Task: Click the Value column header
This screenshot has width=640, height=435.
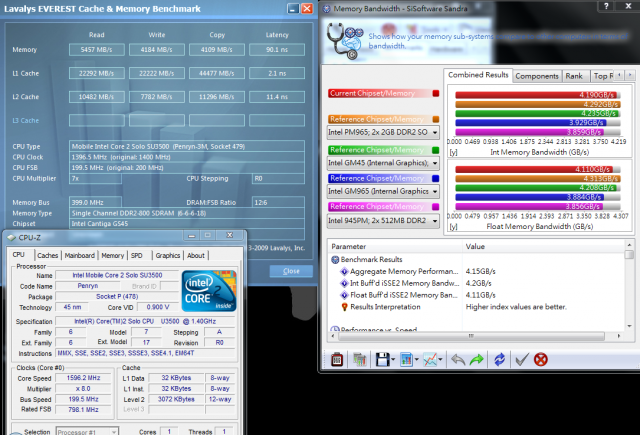Action: [x=544, y=246]
